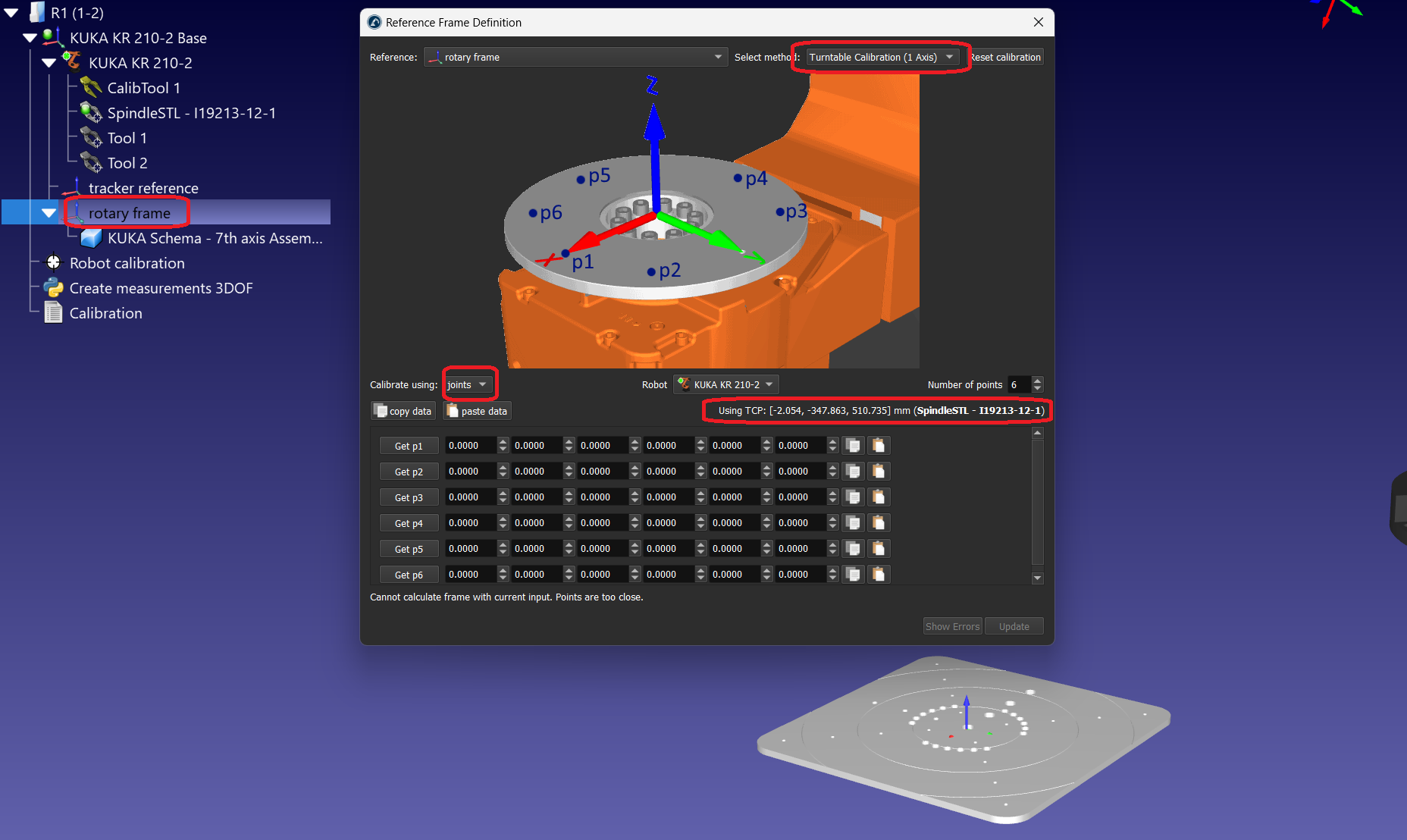Click the KUKA Schema 7th axis object icon
The height and width of the screenshot is (840, 1407).
[91, 238]
